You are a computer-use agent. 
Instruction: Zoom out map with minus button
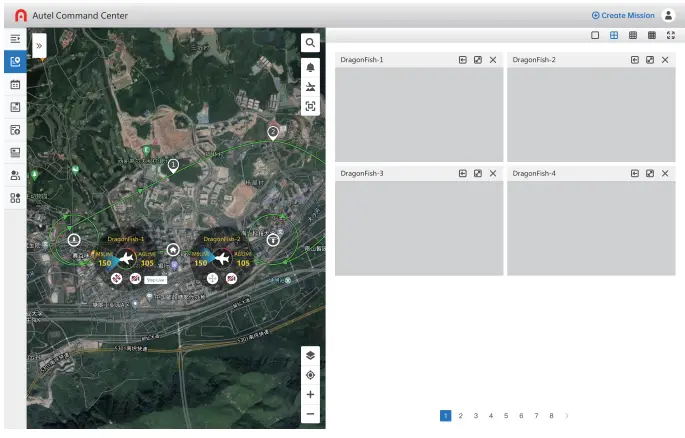310,414
